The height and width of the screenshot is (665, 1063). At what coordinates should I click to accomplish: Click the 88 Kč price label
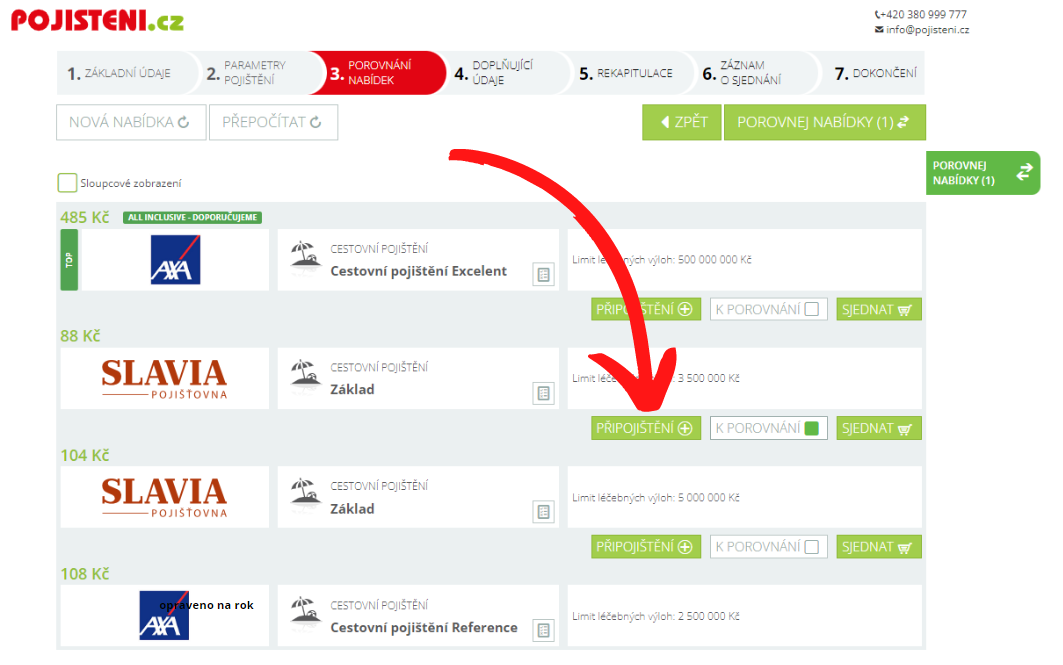80,336
